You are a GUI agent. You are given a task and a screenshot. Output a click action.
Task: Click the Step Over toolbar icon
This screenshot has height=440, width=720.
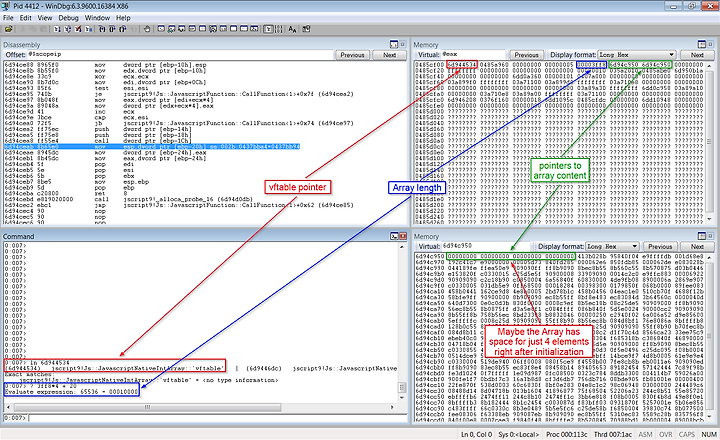[x=112, y=29]
